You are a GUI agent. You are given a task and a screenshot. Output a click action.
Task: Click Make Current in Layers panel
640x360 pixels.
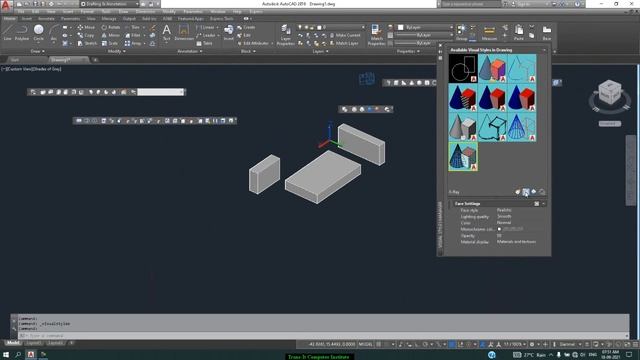pos(345,36)
